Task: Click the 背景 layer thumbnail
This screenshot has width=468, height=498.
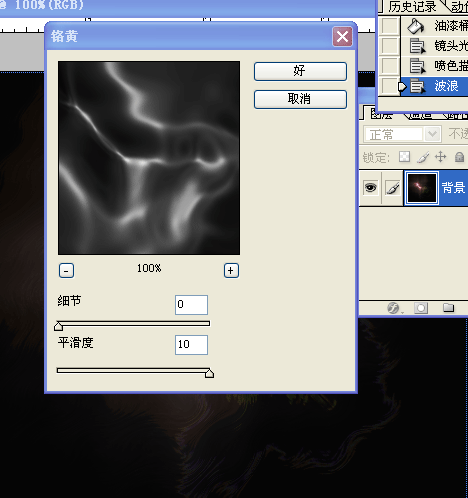Action: (421, 188)
